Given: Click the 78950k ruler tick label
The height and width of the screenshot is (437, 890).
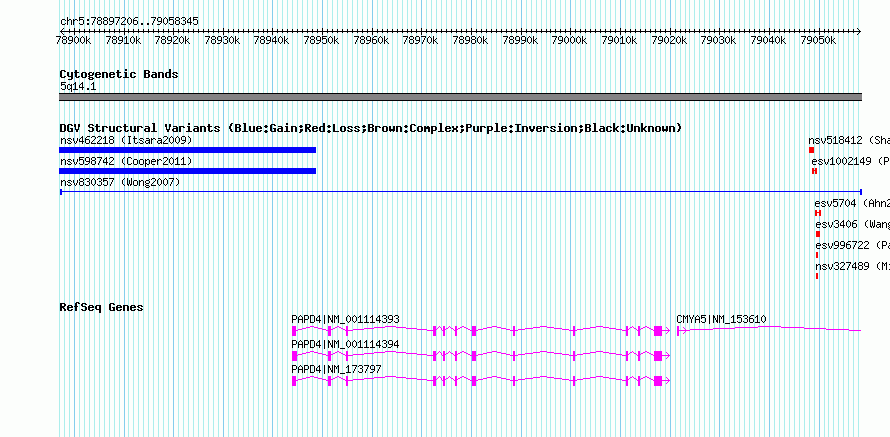Looking at the screenshot, I should [322, 40].
